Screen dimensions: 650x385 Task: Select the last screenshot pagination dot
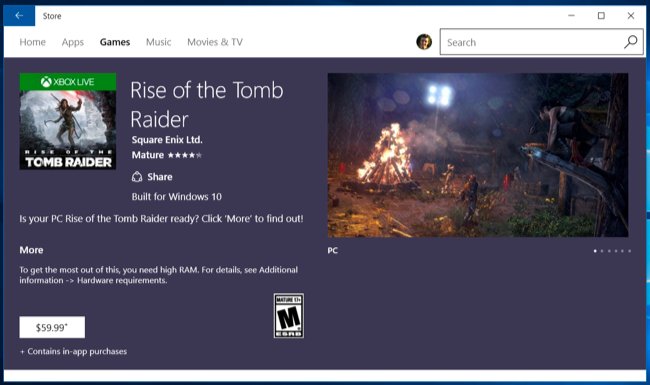(x=629, y=251)
